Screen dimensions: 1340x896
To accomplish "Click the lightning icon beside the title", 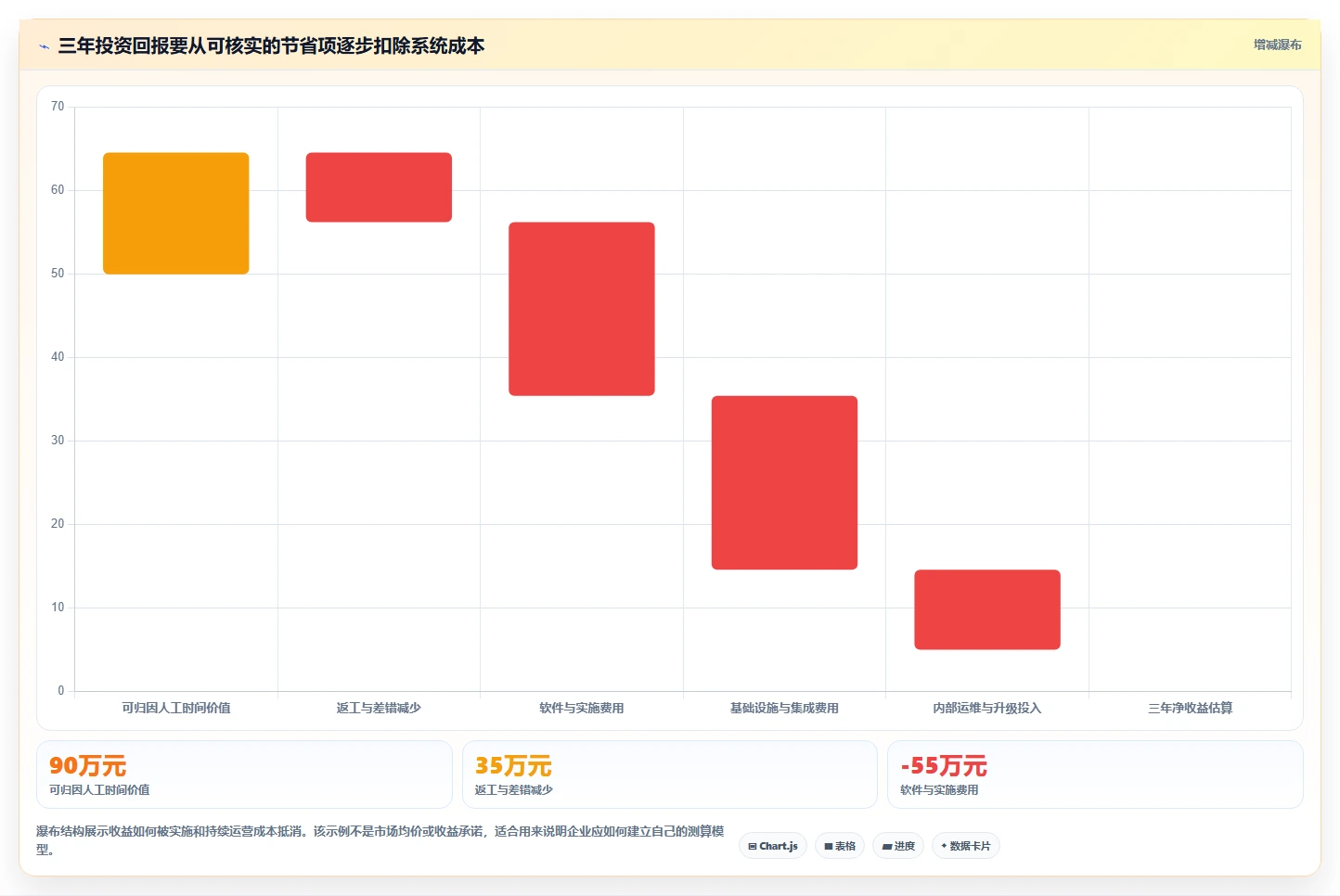I will [x=44, y=46].
